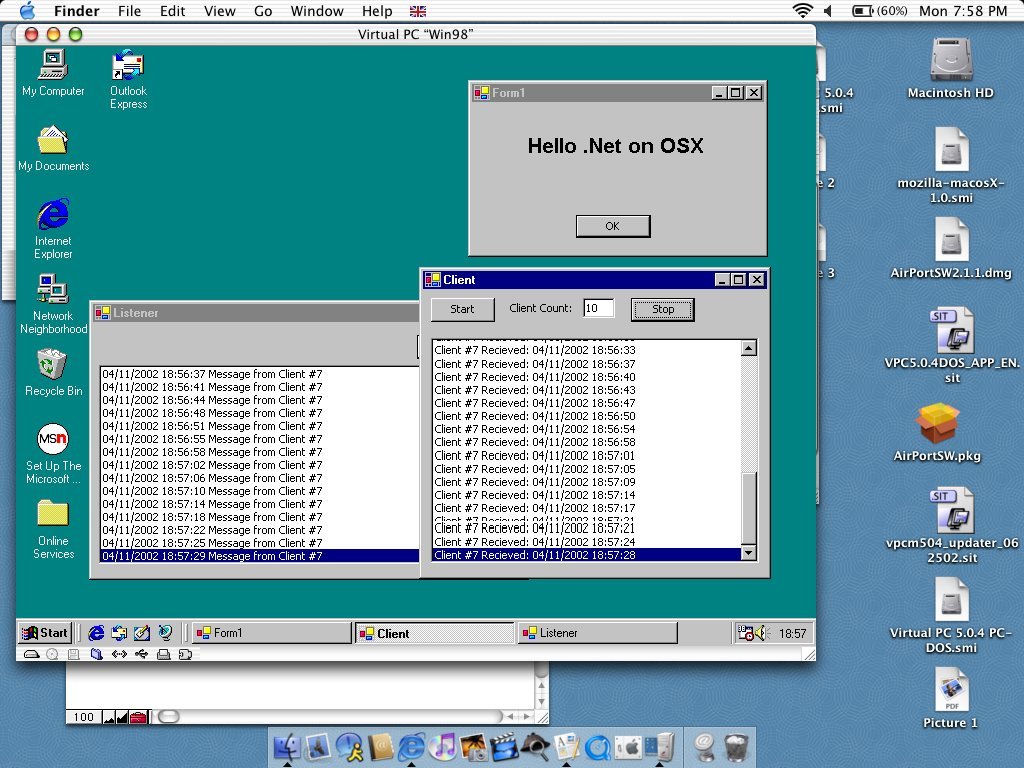Open iMovie from the Dock
The image size is (1024, 768).
pos(504,746)
